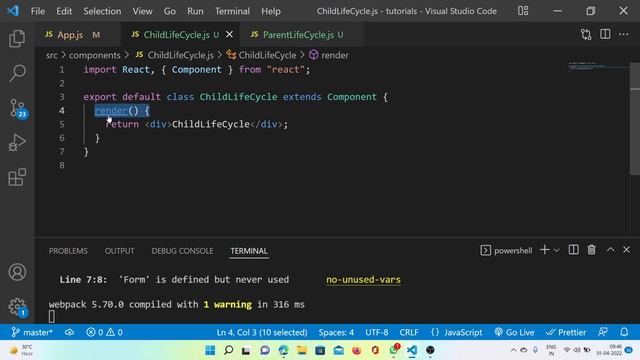This screenshot has height=360, width=640.
Task: Open the Explorer view in activity bar
Action: (x=17, y=39)
